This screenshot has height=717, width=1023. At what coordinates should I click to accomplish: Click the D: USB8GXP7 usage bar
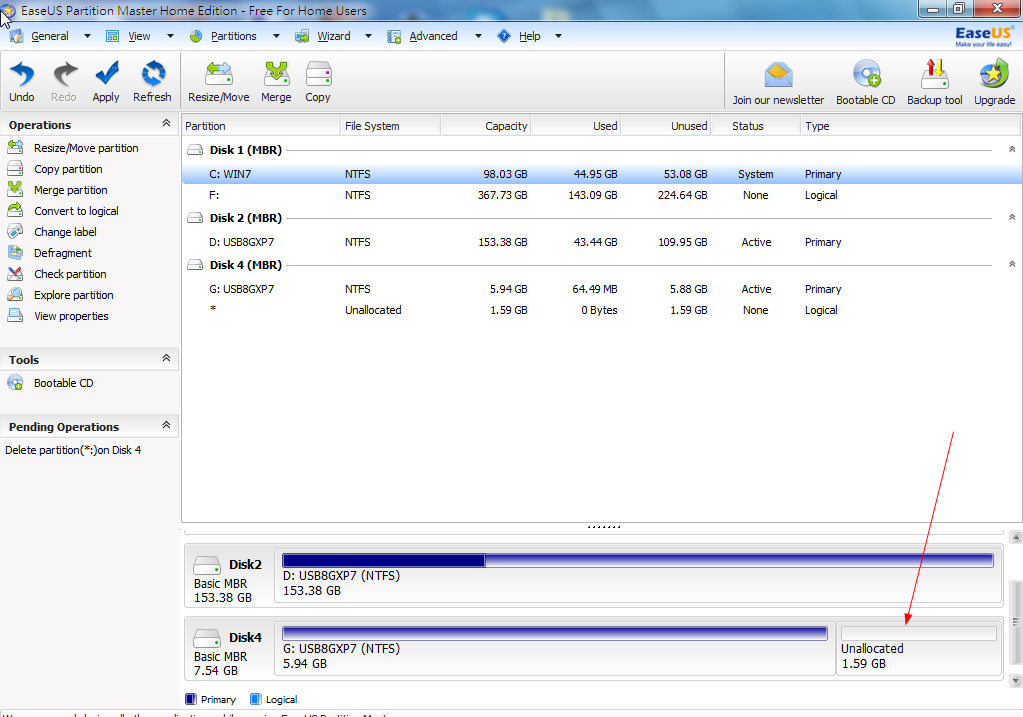[x=638, y=560]
